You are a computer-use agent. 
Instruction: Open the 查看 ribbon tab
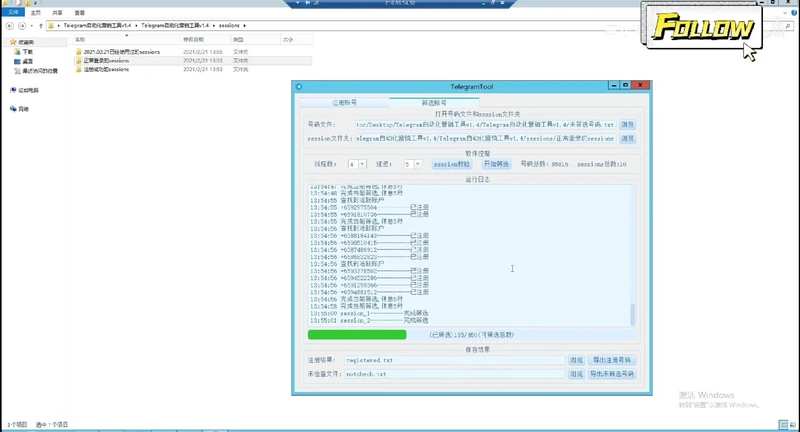click(80, 13)
